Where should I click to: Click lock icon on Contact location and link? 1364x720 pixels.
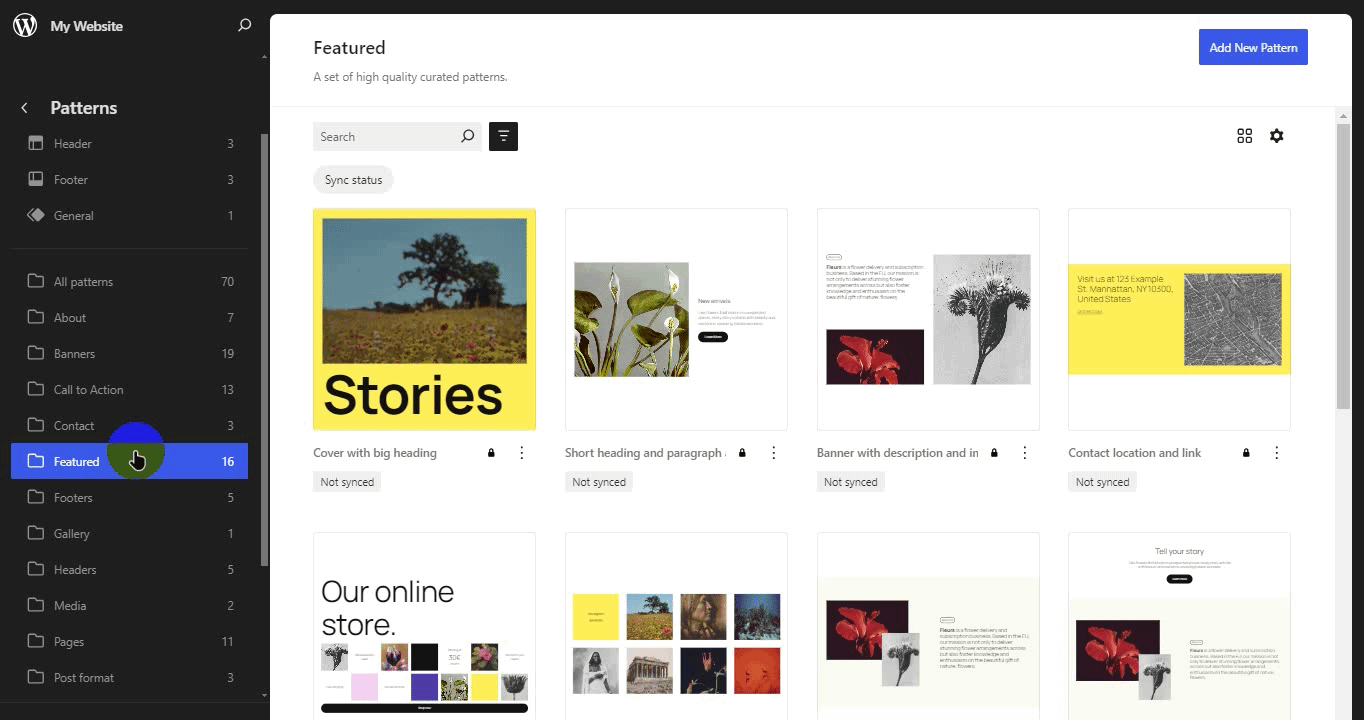point(1246,453)
